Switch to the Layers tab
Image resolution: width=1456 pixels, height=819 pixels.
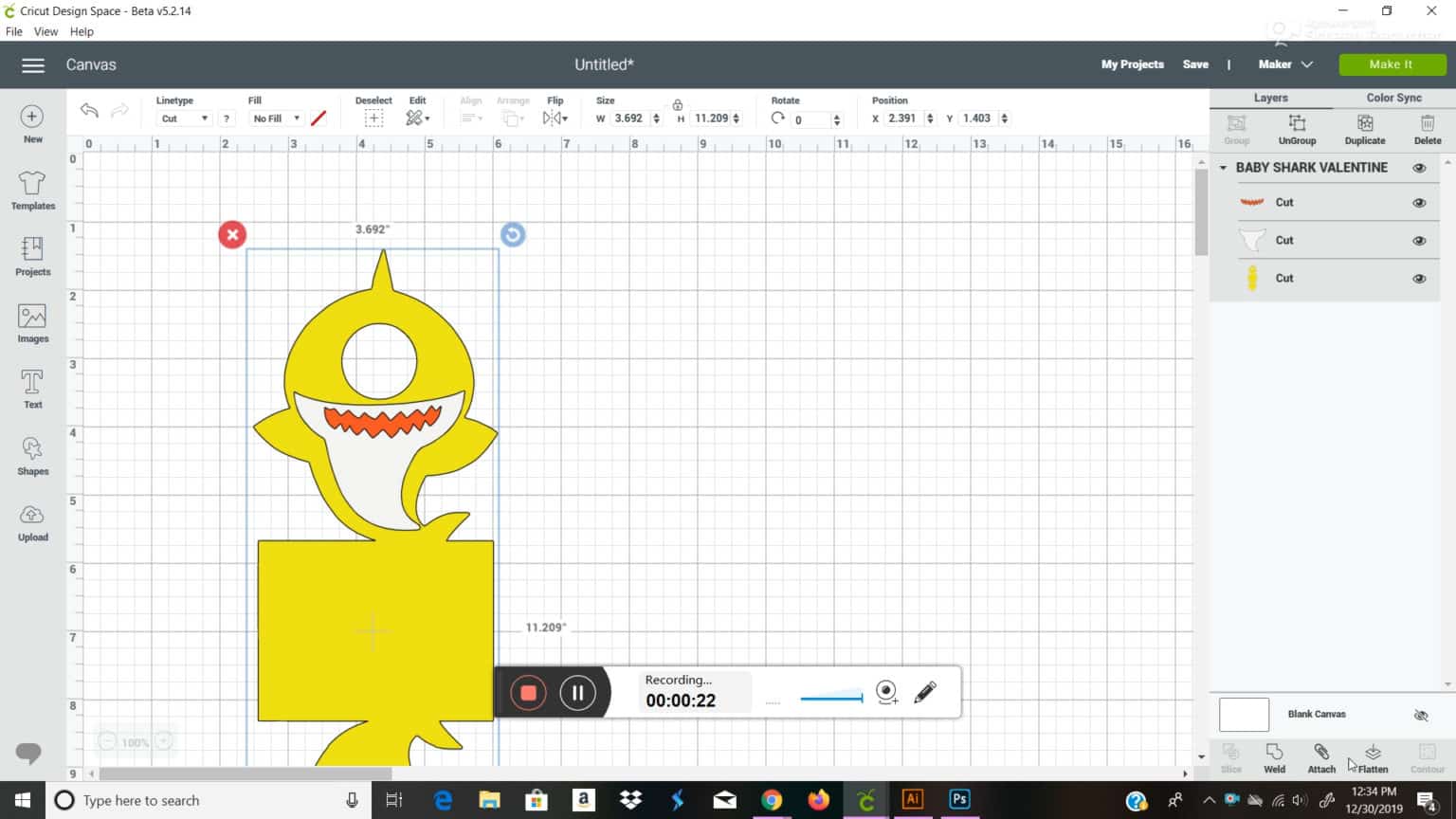[x=1270, y=98]
